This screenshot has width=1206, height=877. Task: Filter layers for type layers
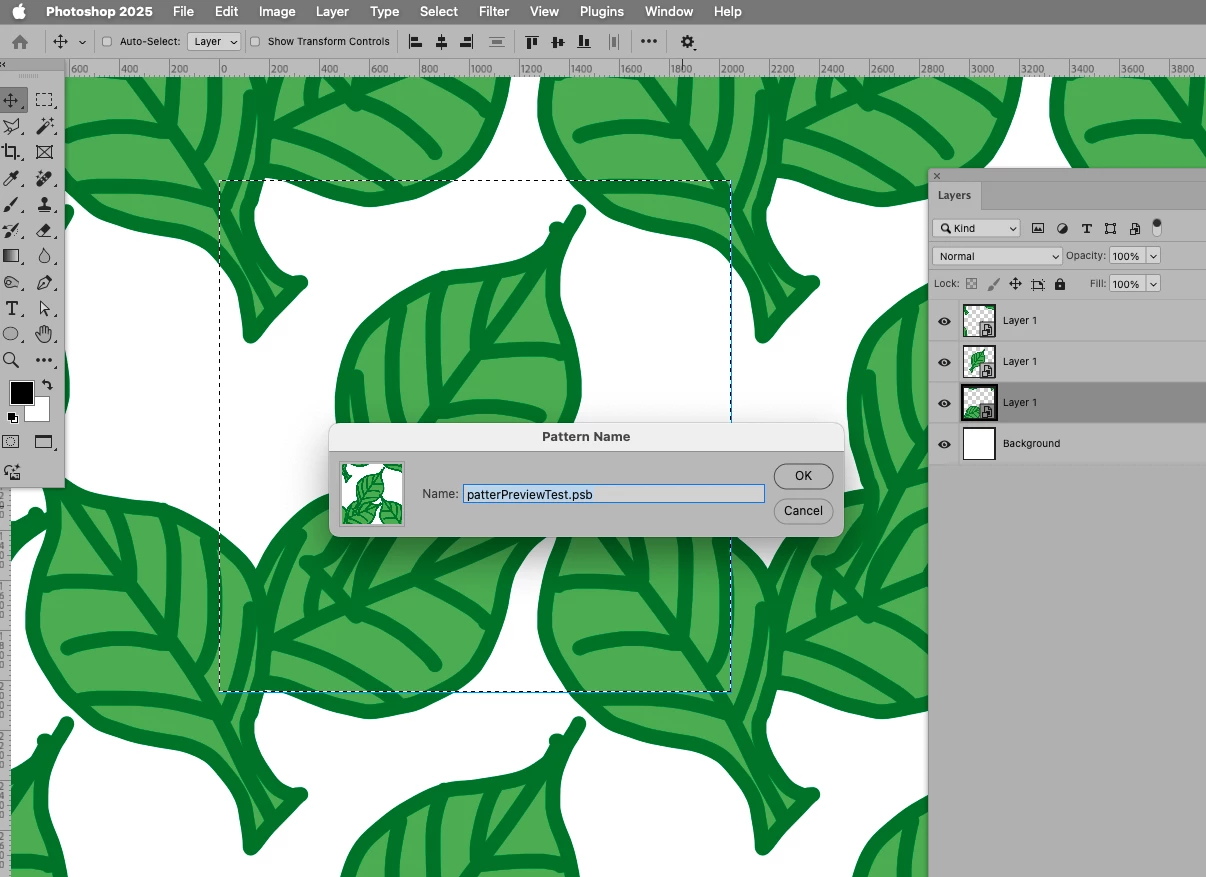1086,228
